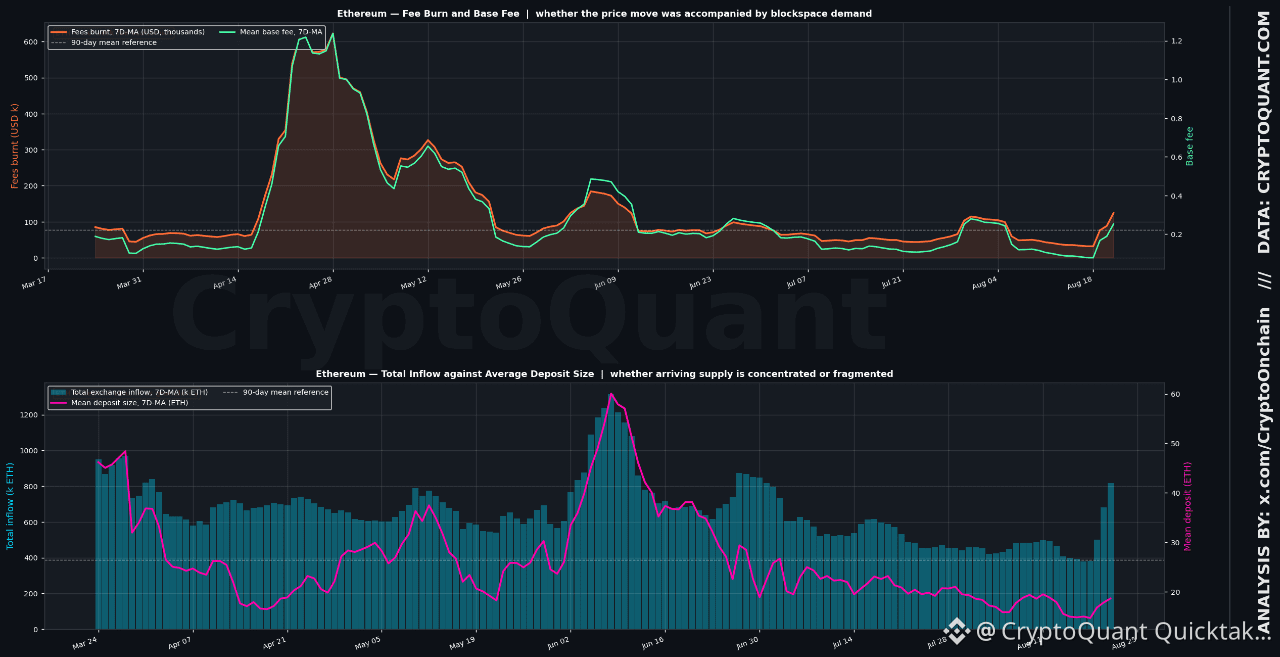Select the Aug 04 tick on top chart axis
1280x657 pixels.
(984, 283)
